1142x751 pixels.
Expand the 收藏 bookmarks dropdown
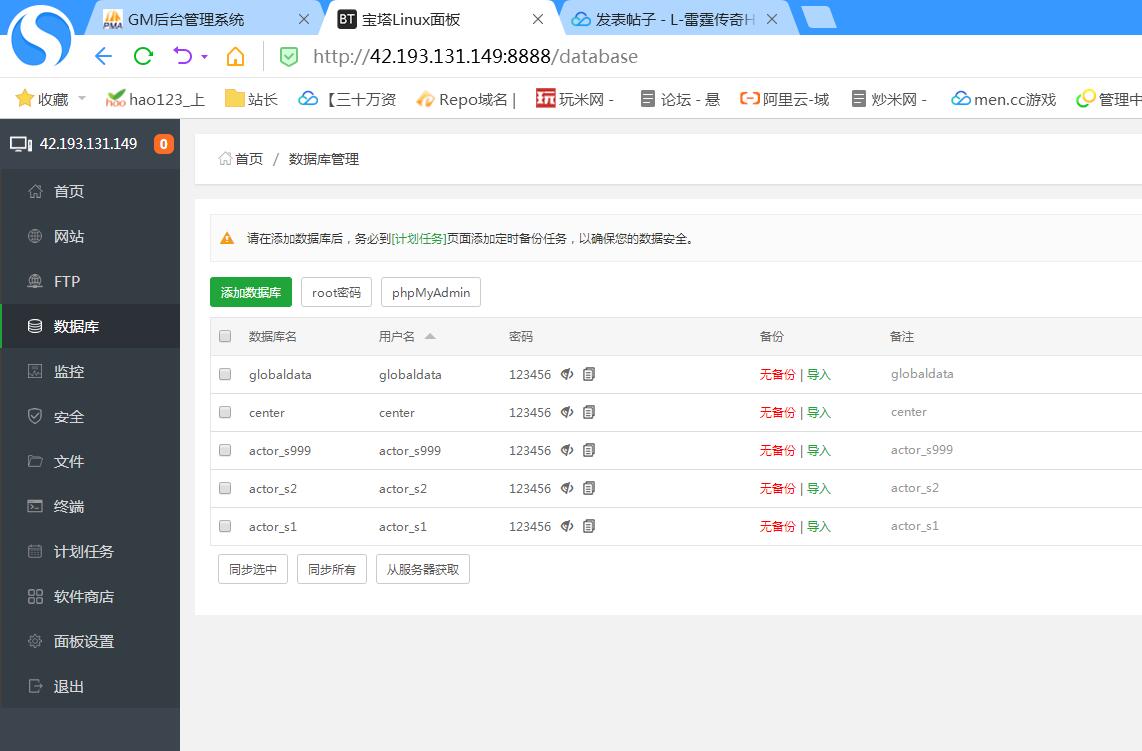coord(82,99)
